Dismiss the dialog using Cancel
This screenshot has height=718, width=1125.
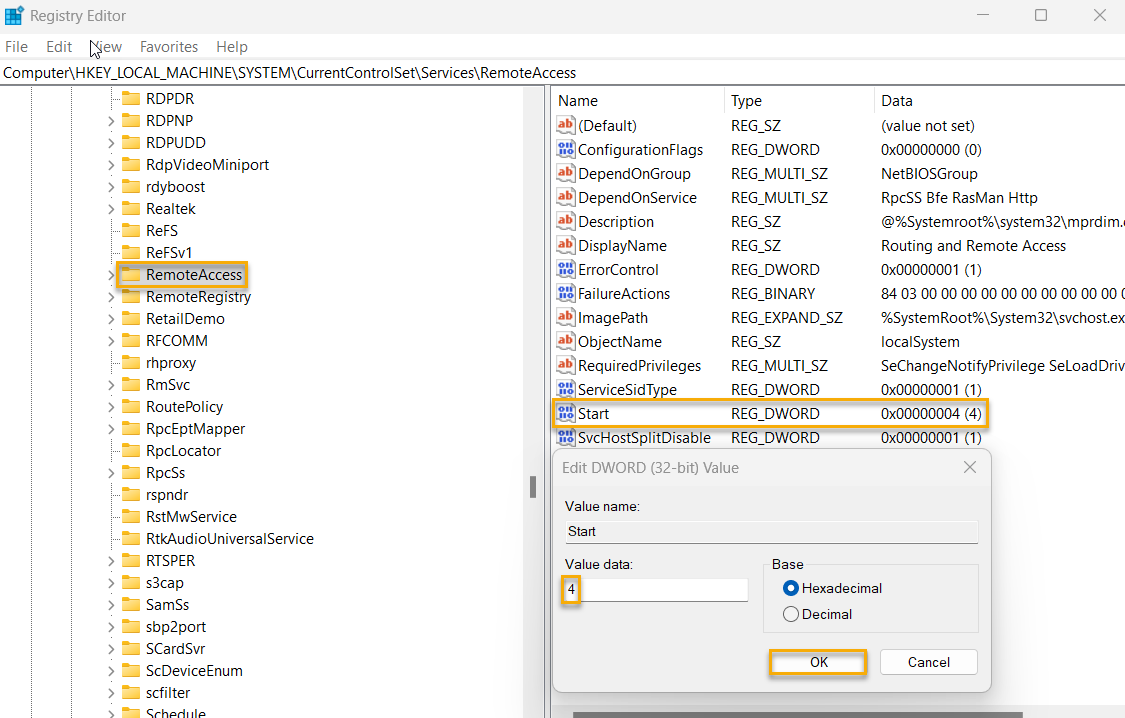tap(928, 661)
